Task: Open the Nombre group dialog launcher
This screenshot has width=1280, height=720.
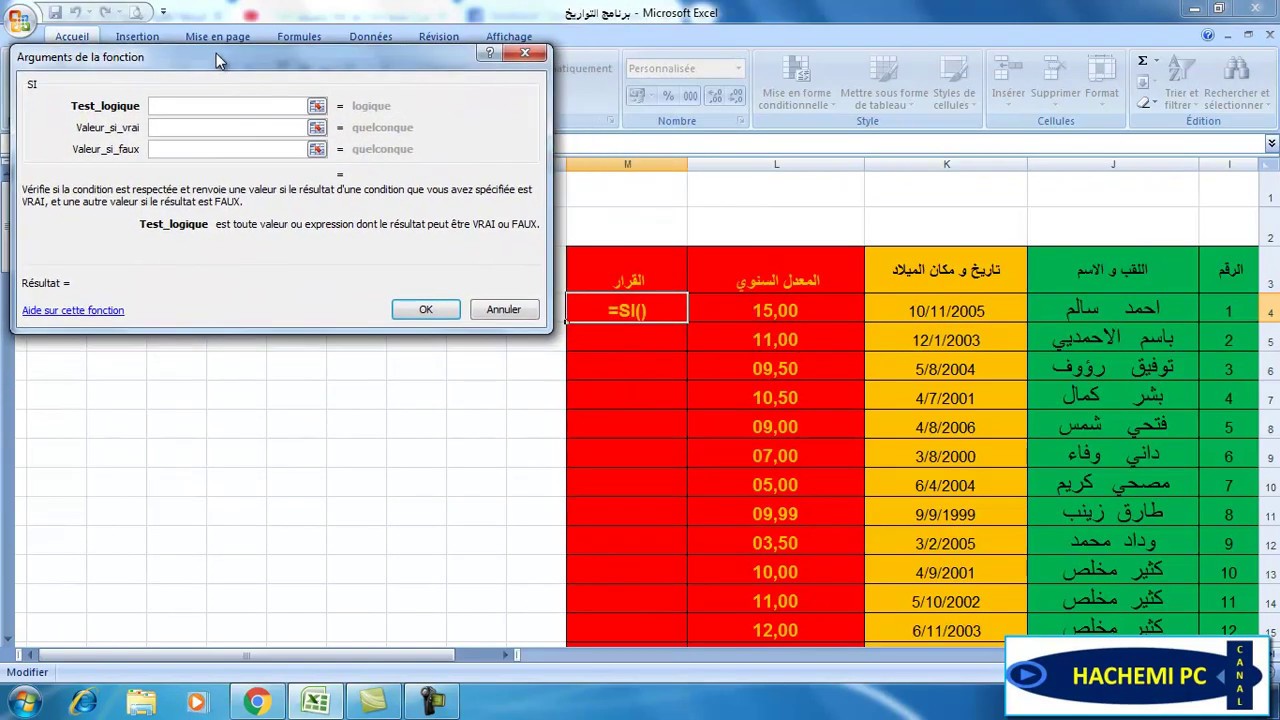Action: coord(741,121)
